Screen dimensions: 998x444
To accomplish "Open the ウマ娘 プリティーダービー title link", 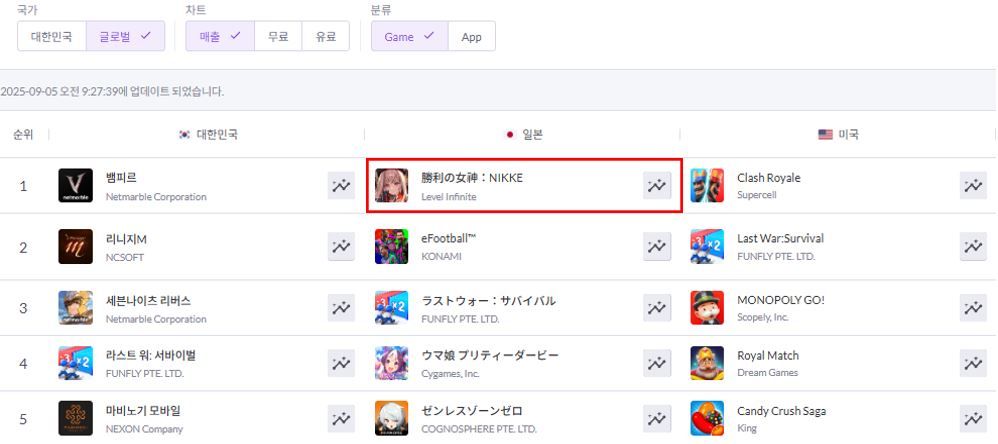I will tap(490, 355).
